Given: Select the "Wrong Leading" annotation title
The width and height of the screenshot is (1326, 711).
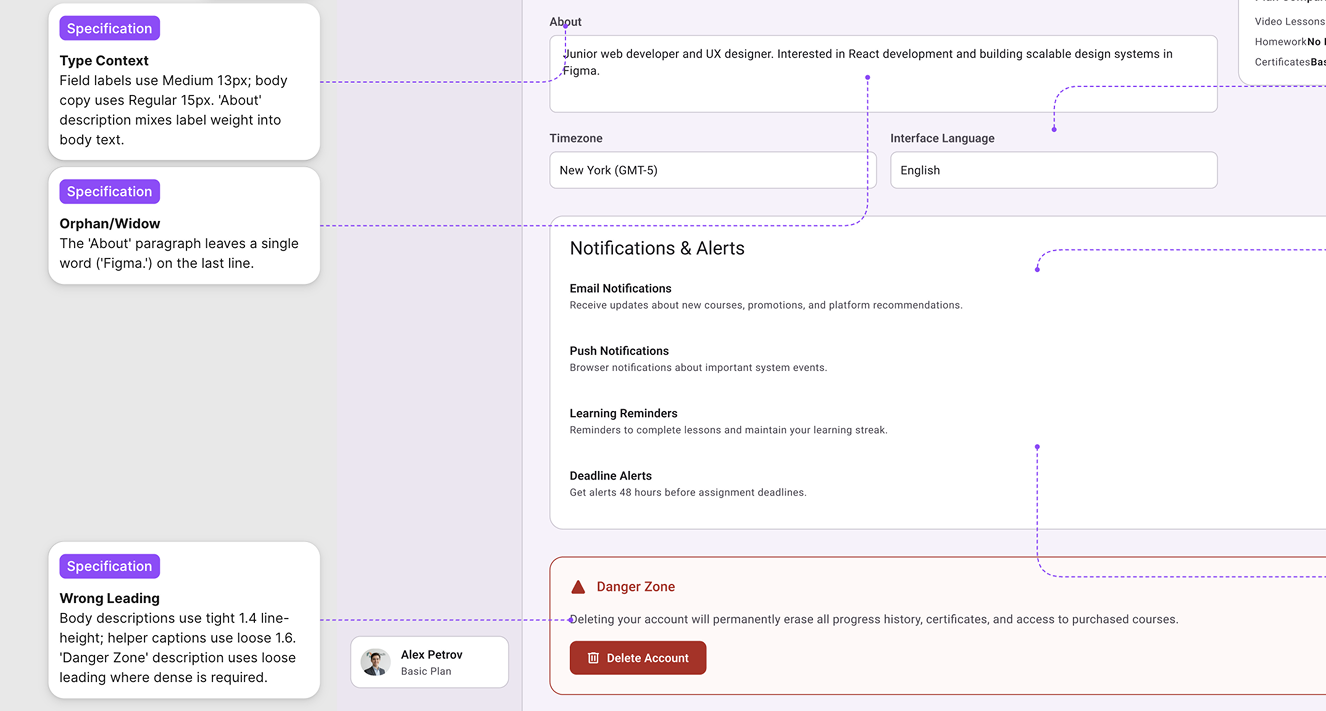Looking at the screenshot, I should coord(110,598).
